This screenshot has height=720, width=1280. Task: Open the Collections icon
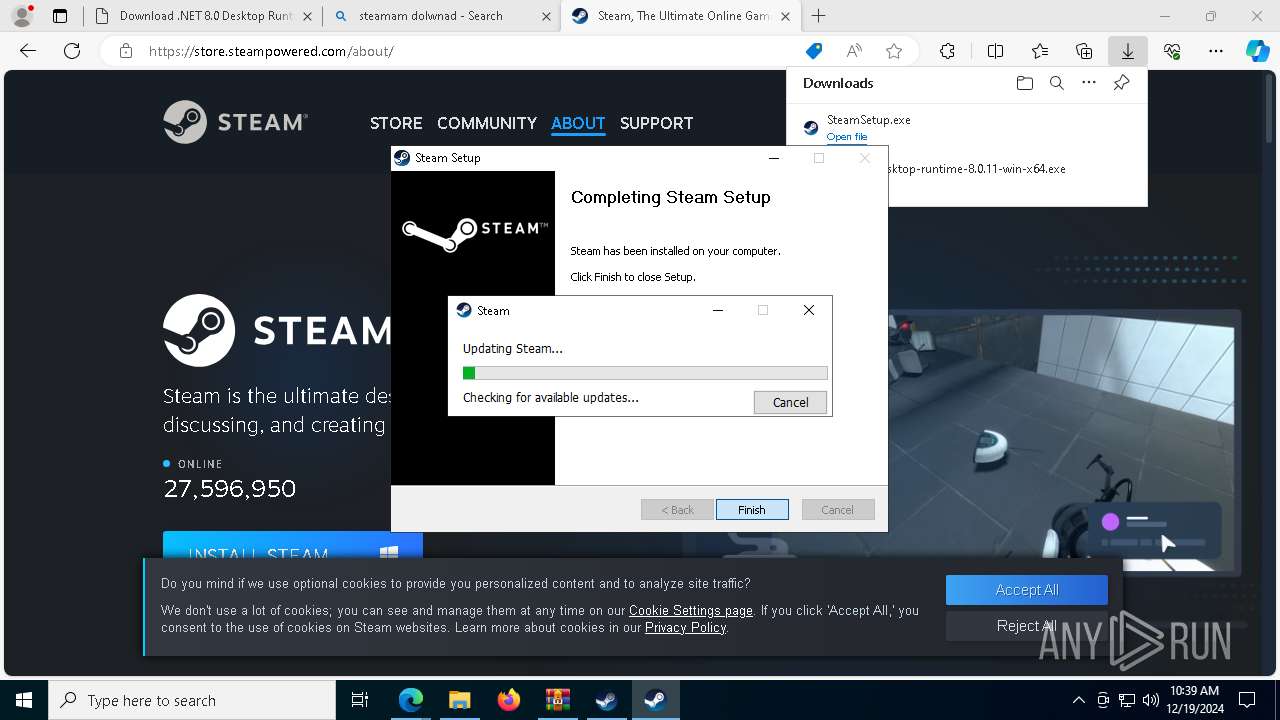tap(1084, 51)
